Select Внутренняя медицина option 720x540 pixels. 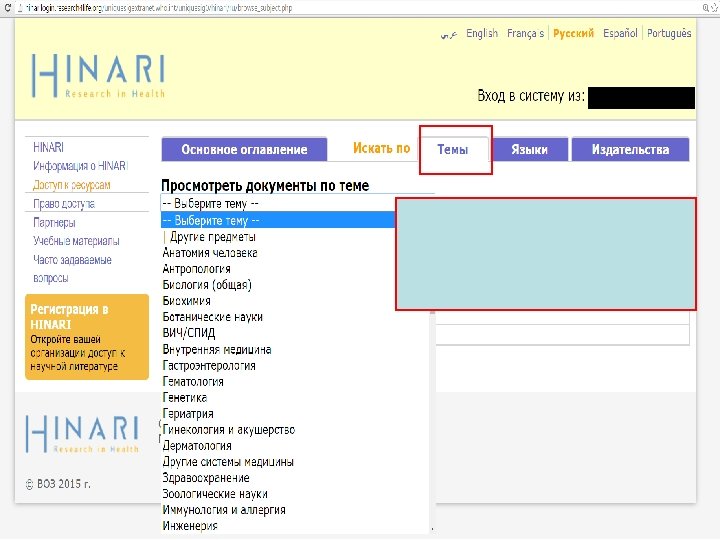[217, 350]
